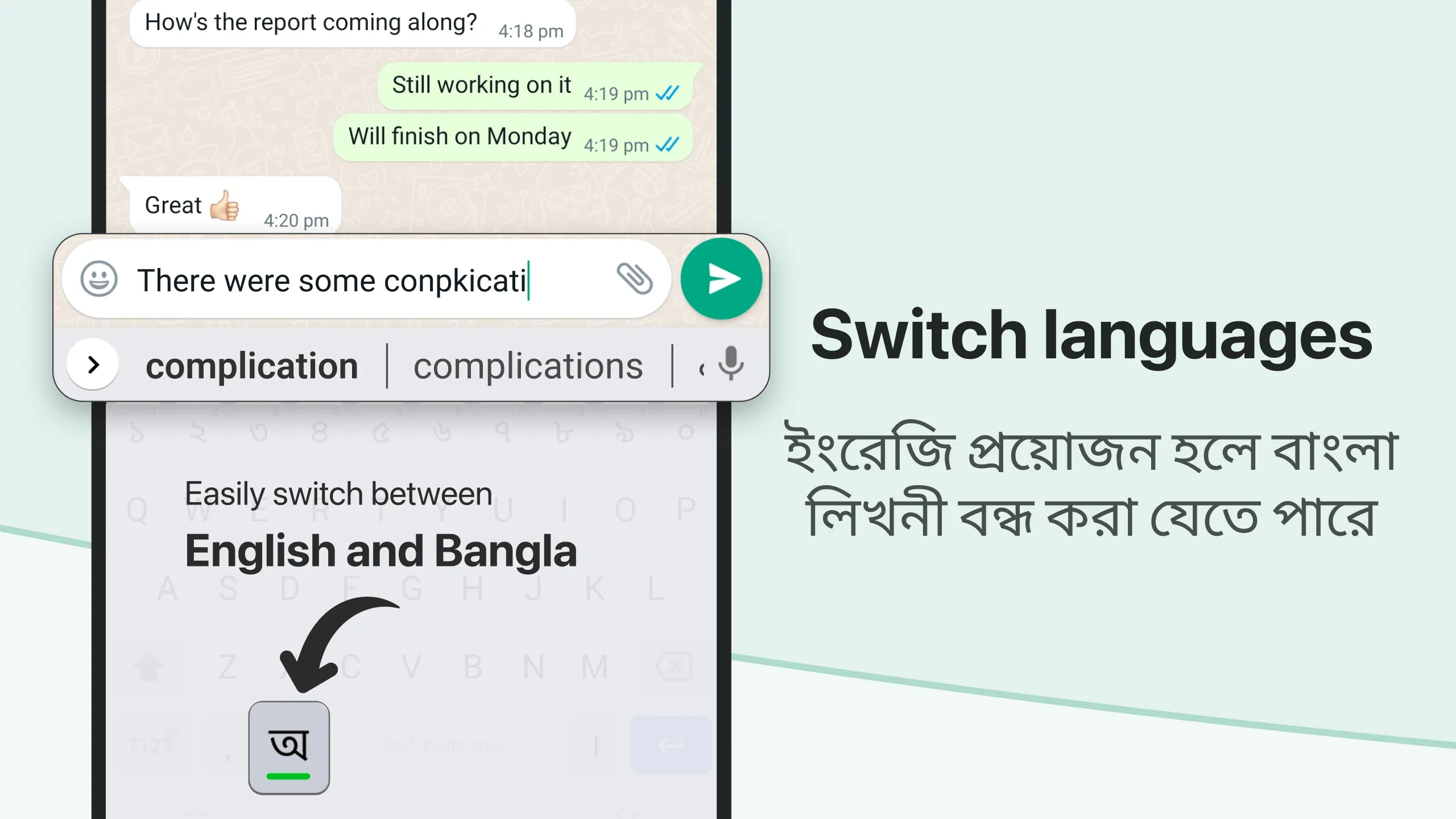Viewport: 1456px width, 819px height.
Task: Expand the keyboard suggestions arrow
Action: (94, 363)
